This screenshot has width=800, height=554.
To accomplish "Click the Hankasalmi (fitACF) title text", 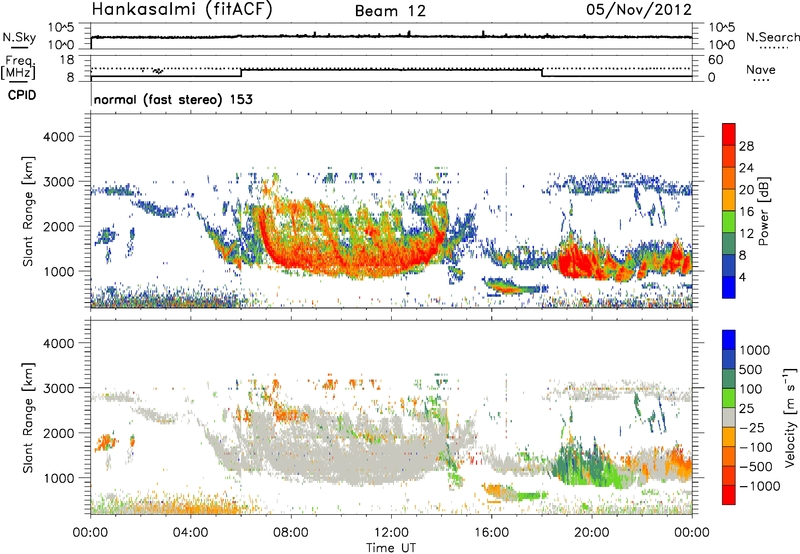I will (182, 10).
